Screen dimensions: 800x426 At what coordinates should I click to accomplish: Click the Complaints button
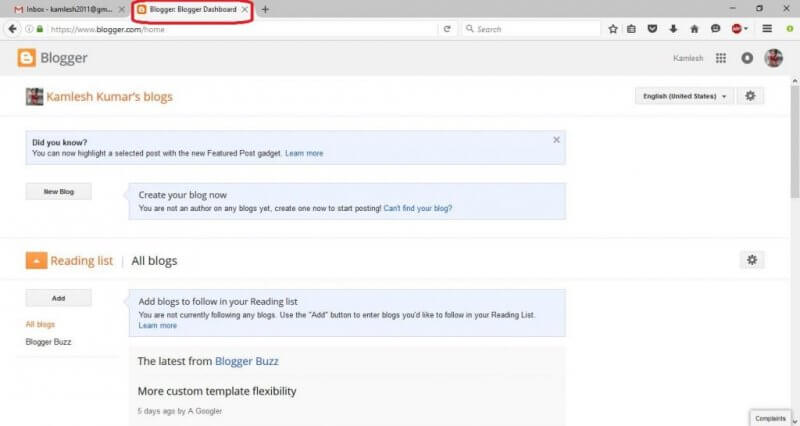point(770,418)
